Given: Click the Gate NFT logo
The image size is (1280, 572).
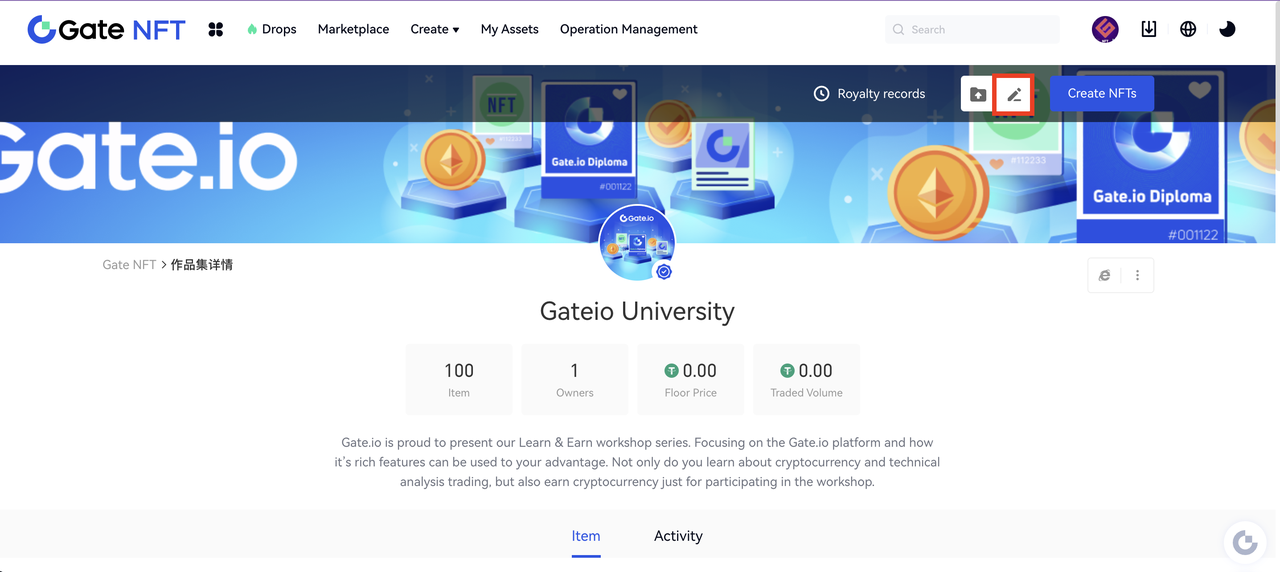Looking at the screenshot, I should point(106,29).
